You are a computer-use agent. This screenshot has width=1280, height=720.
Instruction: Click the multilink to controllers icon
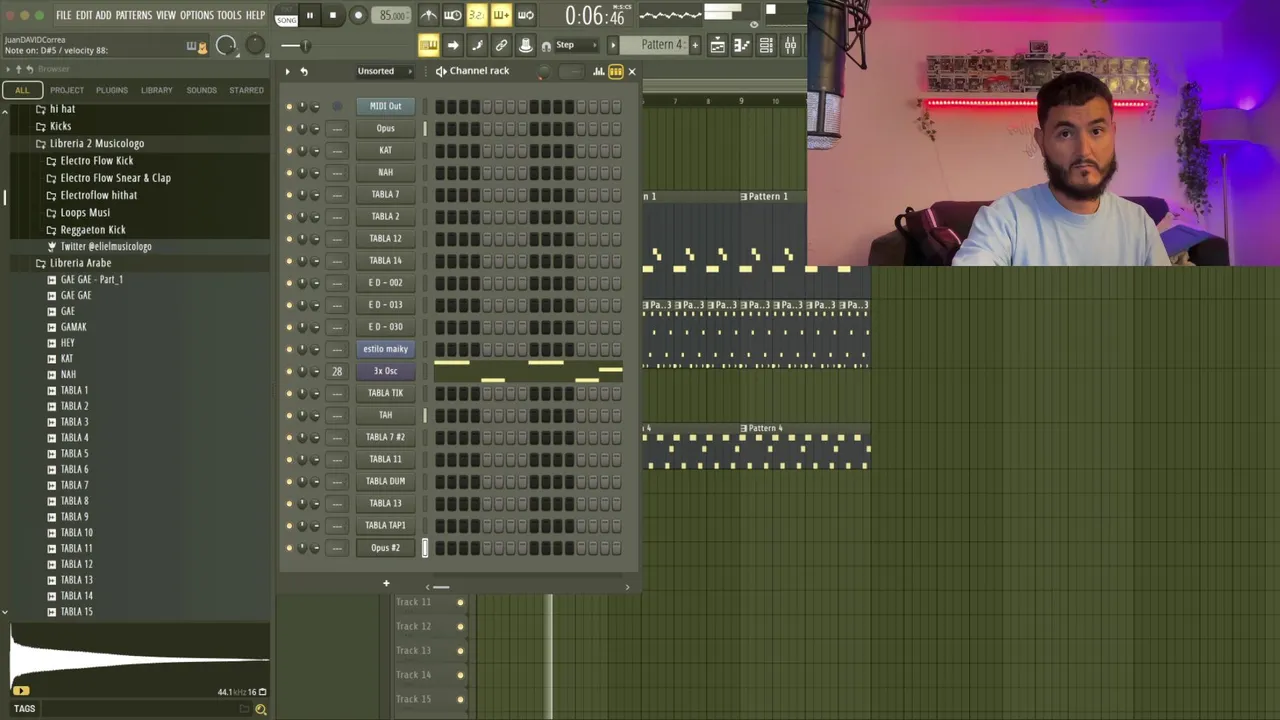pos(501,45)
